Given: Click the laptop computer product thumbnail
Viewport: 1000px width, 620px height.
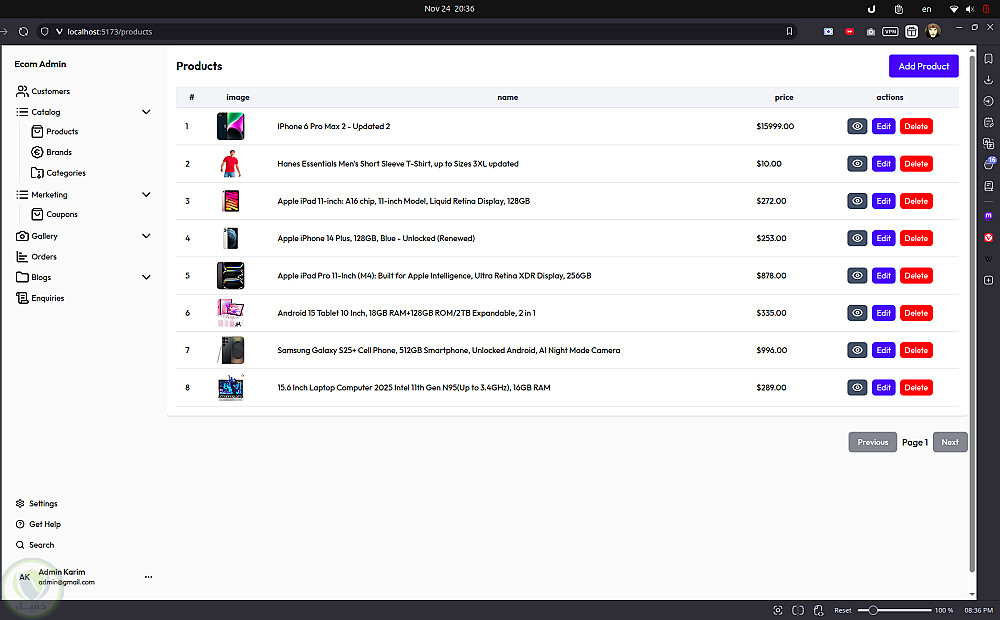Looking at the screenshot, I should coord(230,387).
